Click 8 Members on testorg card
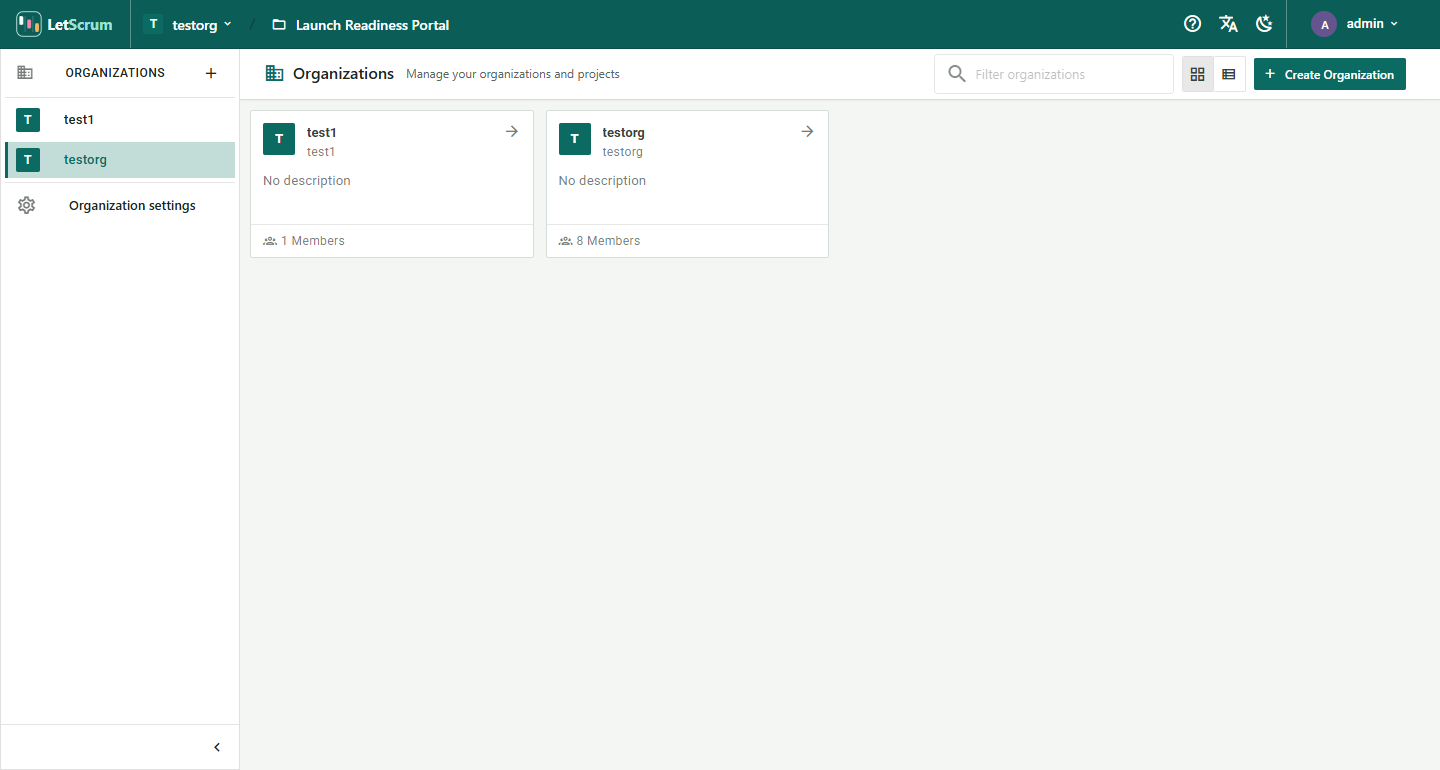Viewport: 1440px width, 770px height. [x=608, y=241]
